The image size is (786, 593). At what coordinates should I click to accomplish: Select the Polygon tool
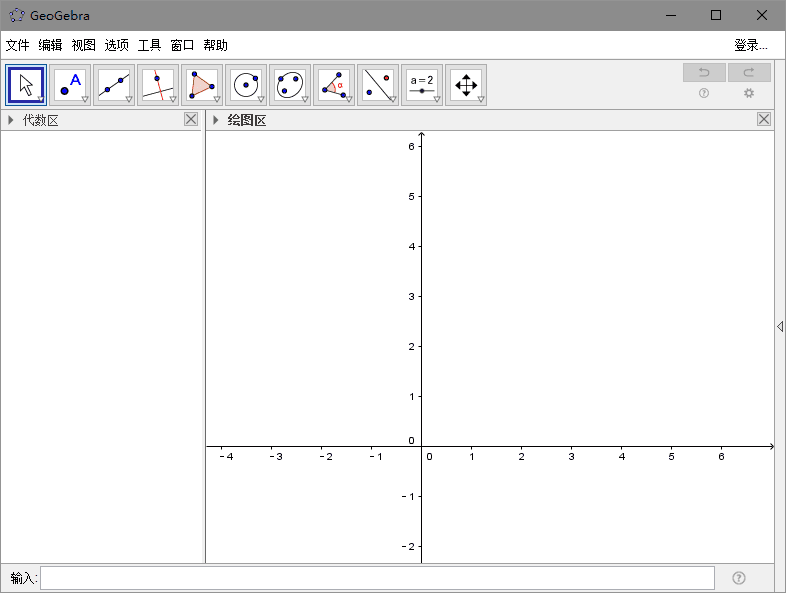202,85
